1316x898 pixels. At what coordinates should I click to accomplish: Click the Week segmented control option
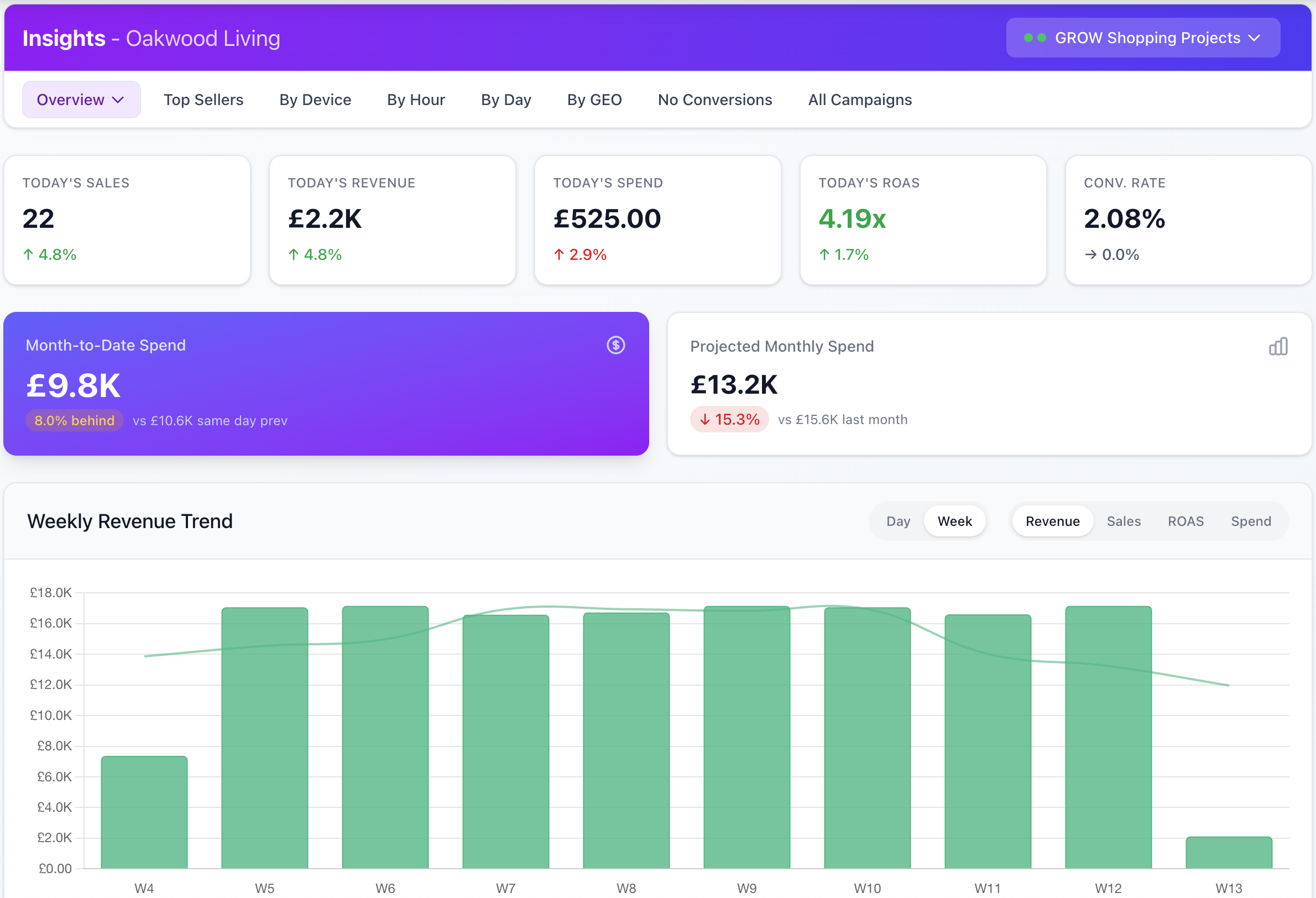click(x=955, y=521)
